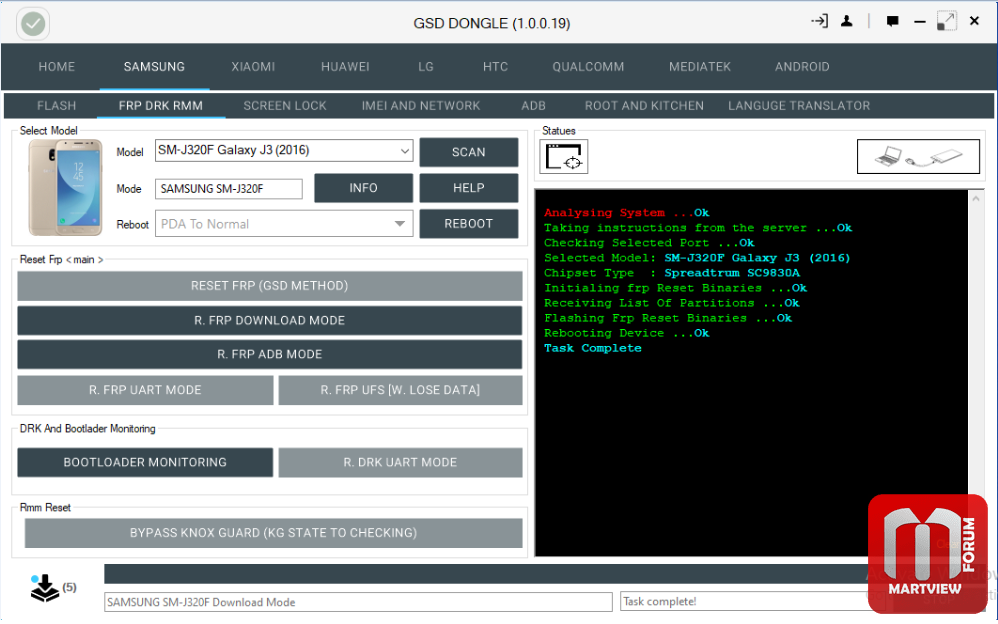The height and width of the screenshot is (624, 998).
Task: Switch to the HOME tab
Action: point(57,67)
